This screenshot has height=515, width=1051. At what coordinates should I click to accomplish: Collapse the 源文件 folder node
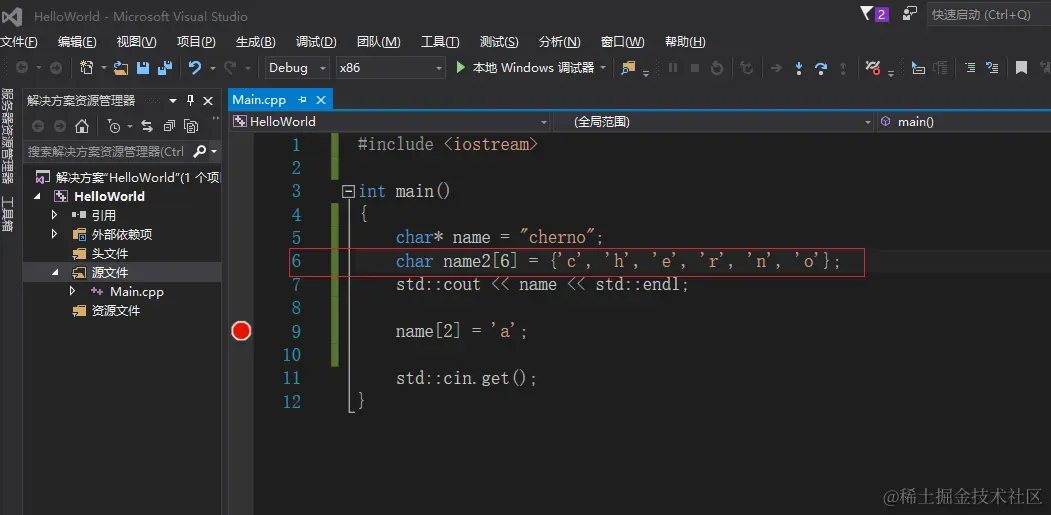[56, 273]
